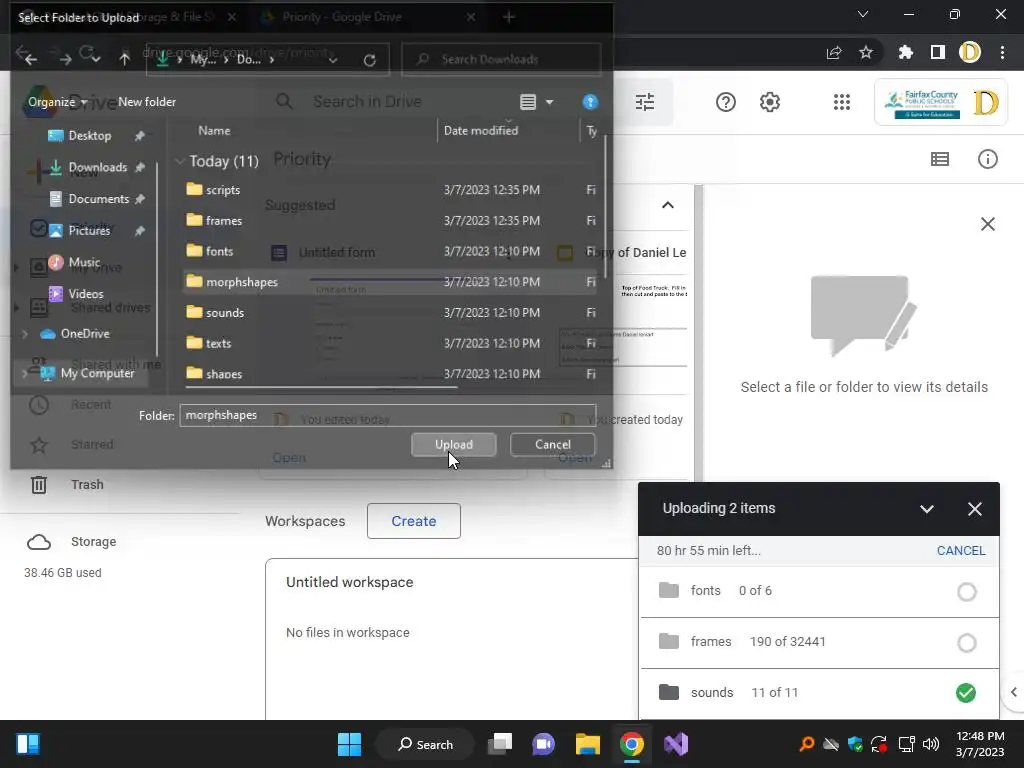Open Music in dialog sidebar

(x=84, y=263)
